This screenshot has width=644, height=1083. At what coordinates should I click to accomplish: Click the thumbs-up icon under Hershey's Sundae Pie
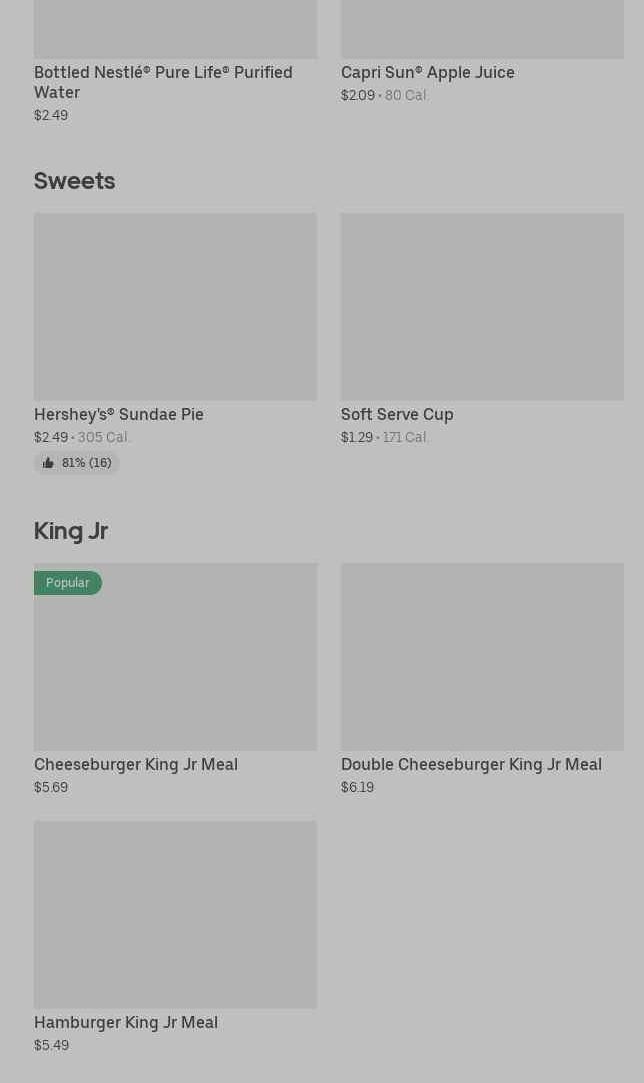click(x=48, y=463)
